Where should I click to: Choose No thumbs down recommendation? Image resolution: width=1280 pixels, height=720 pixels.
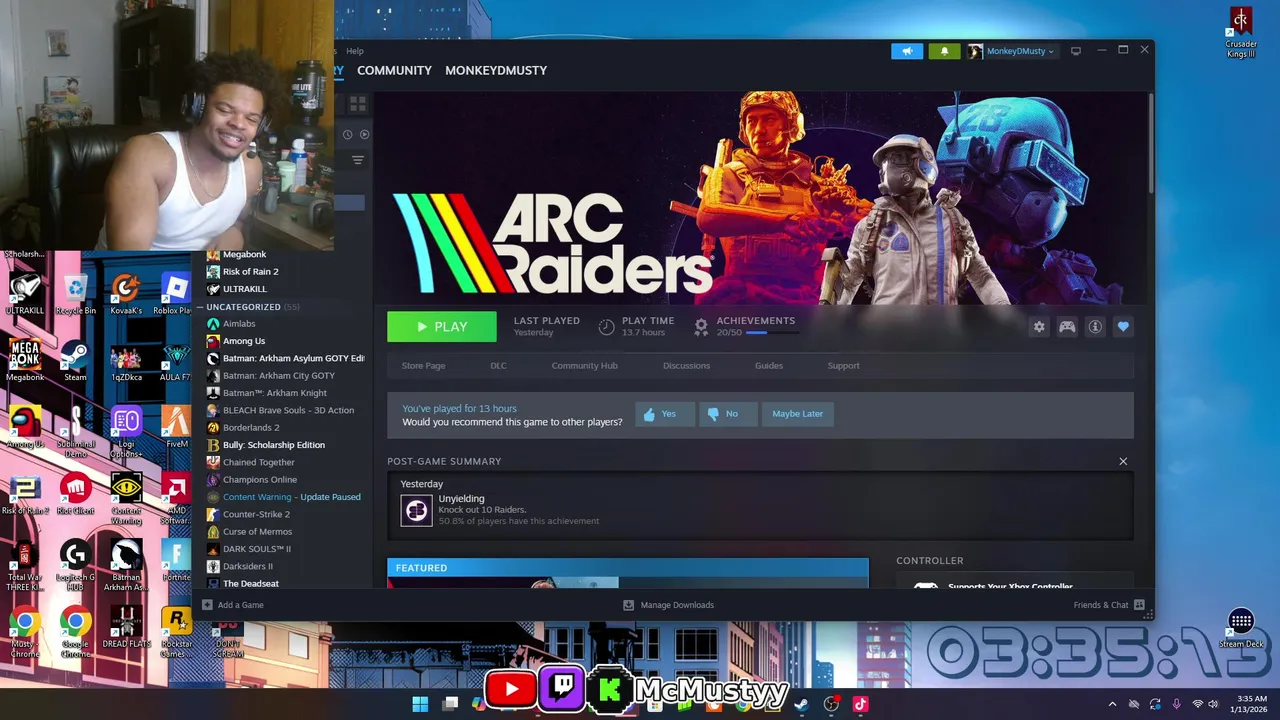727,414
